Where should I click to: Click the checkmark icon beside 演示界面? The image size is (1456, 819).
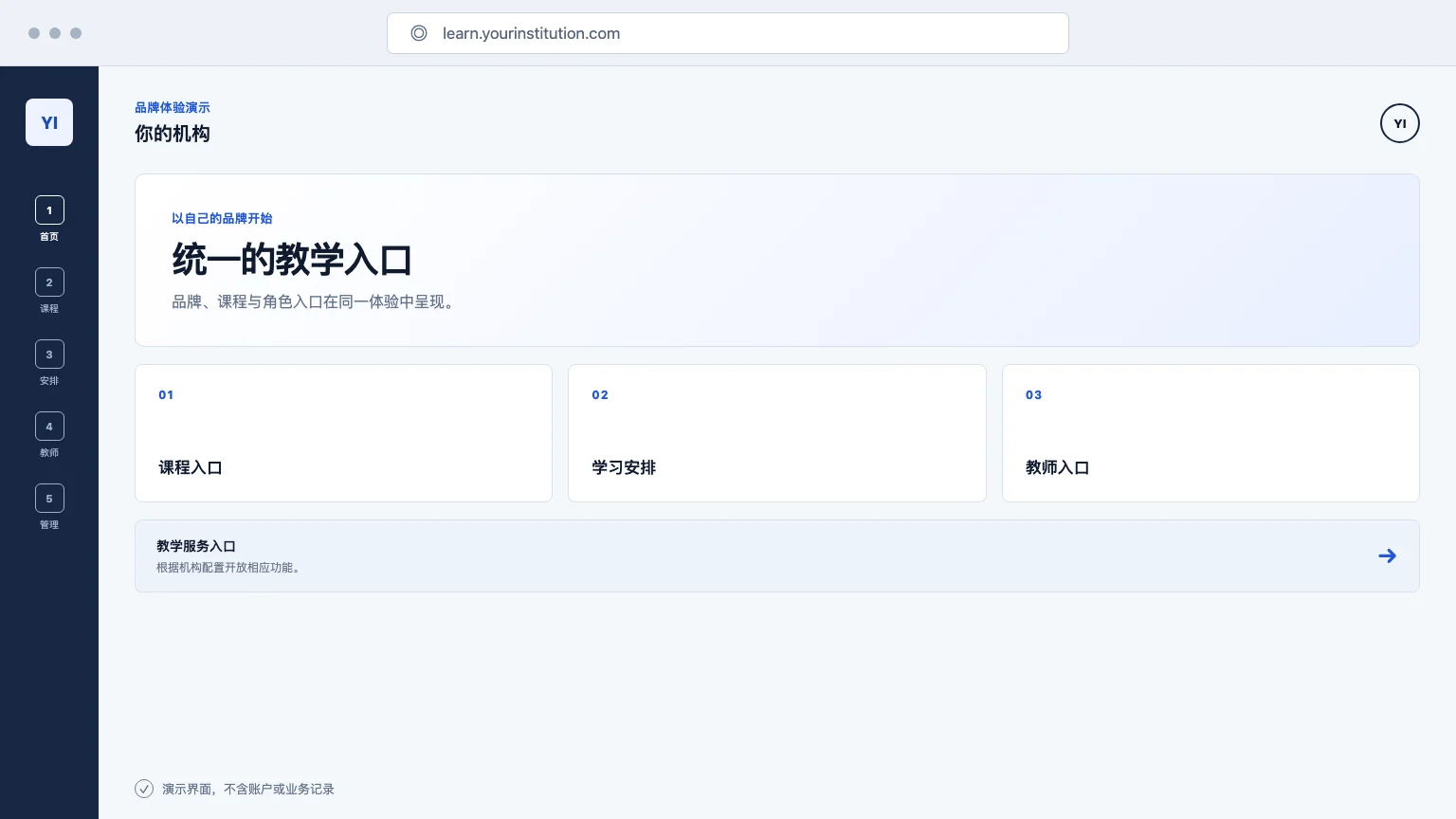pyautogui.click(x=144, y=789)
